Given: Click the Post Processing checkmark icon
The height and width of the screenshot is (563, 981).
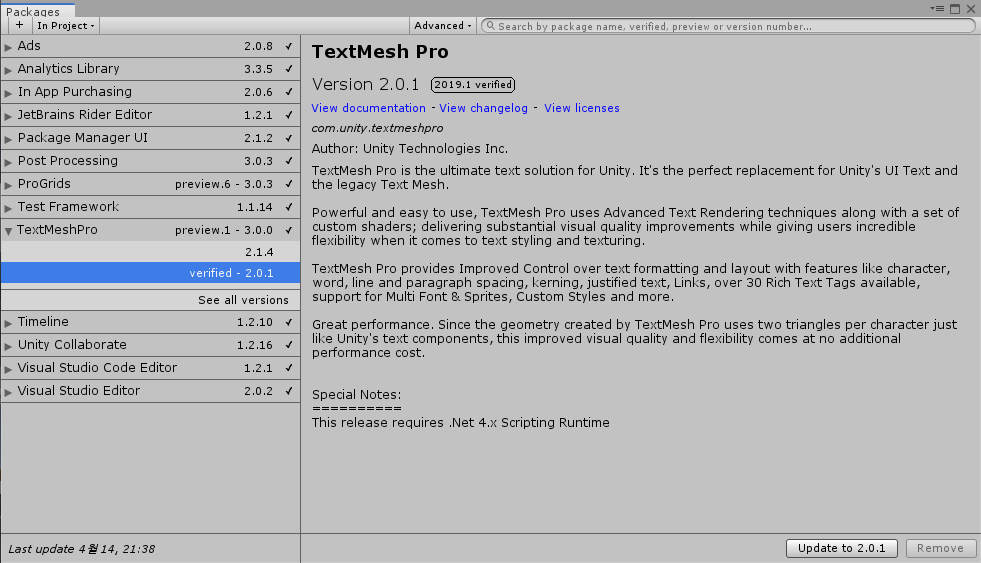Looking at the screenshot, I should pos(289,161).
